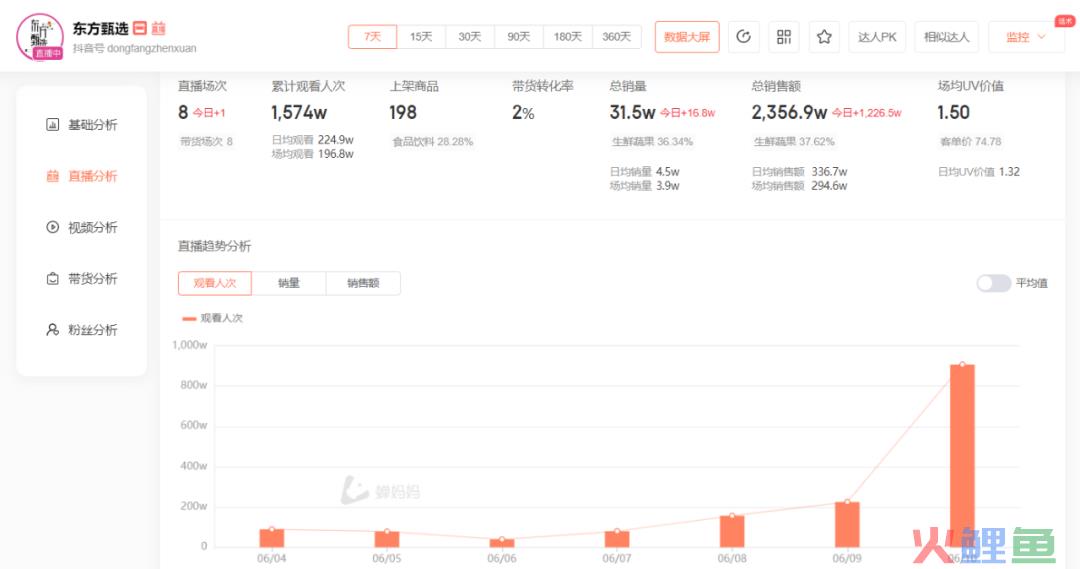Click the 带货转化率 value 2%
1080x569 pixels.
(x=523, y=112)
